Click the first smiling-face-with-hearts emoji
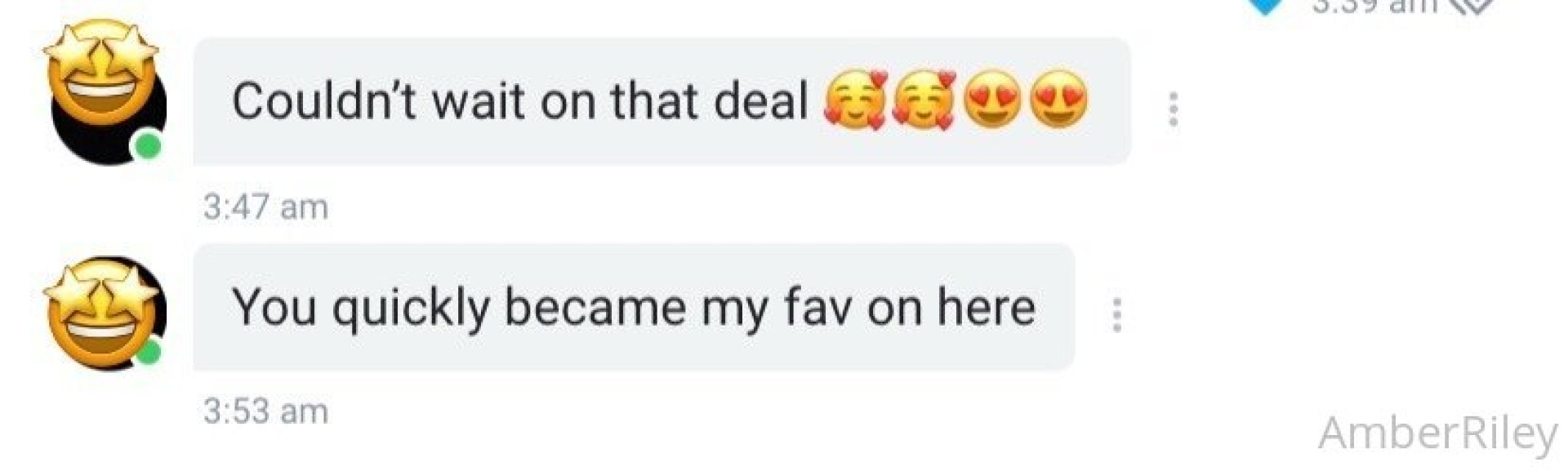This screenshot has height=471, width=1568. [855, 101]
